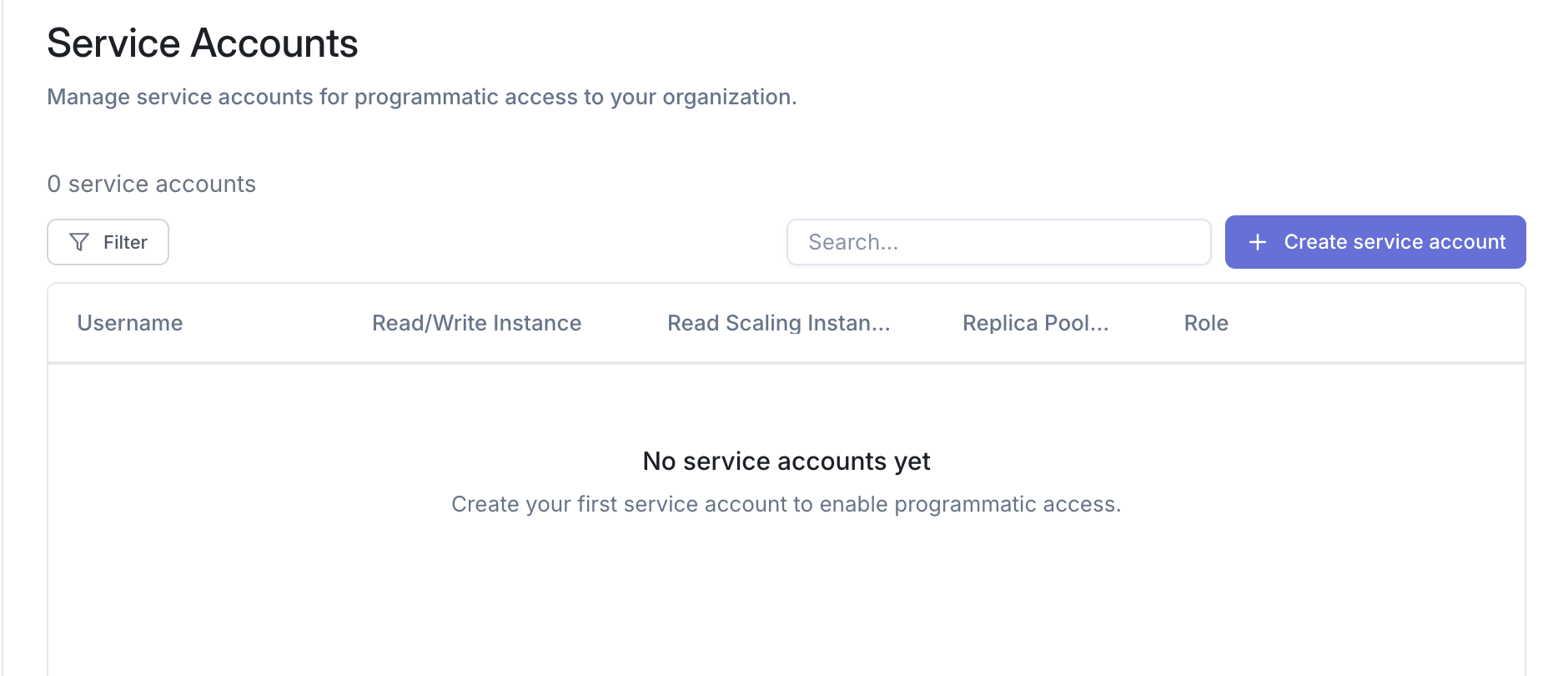Click the Service Accounts page heading
Image resolution: width=1568 pixels, height=676 pixels.
(x=203, y=43)
